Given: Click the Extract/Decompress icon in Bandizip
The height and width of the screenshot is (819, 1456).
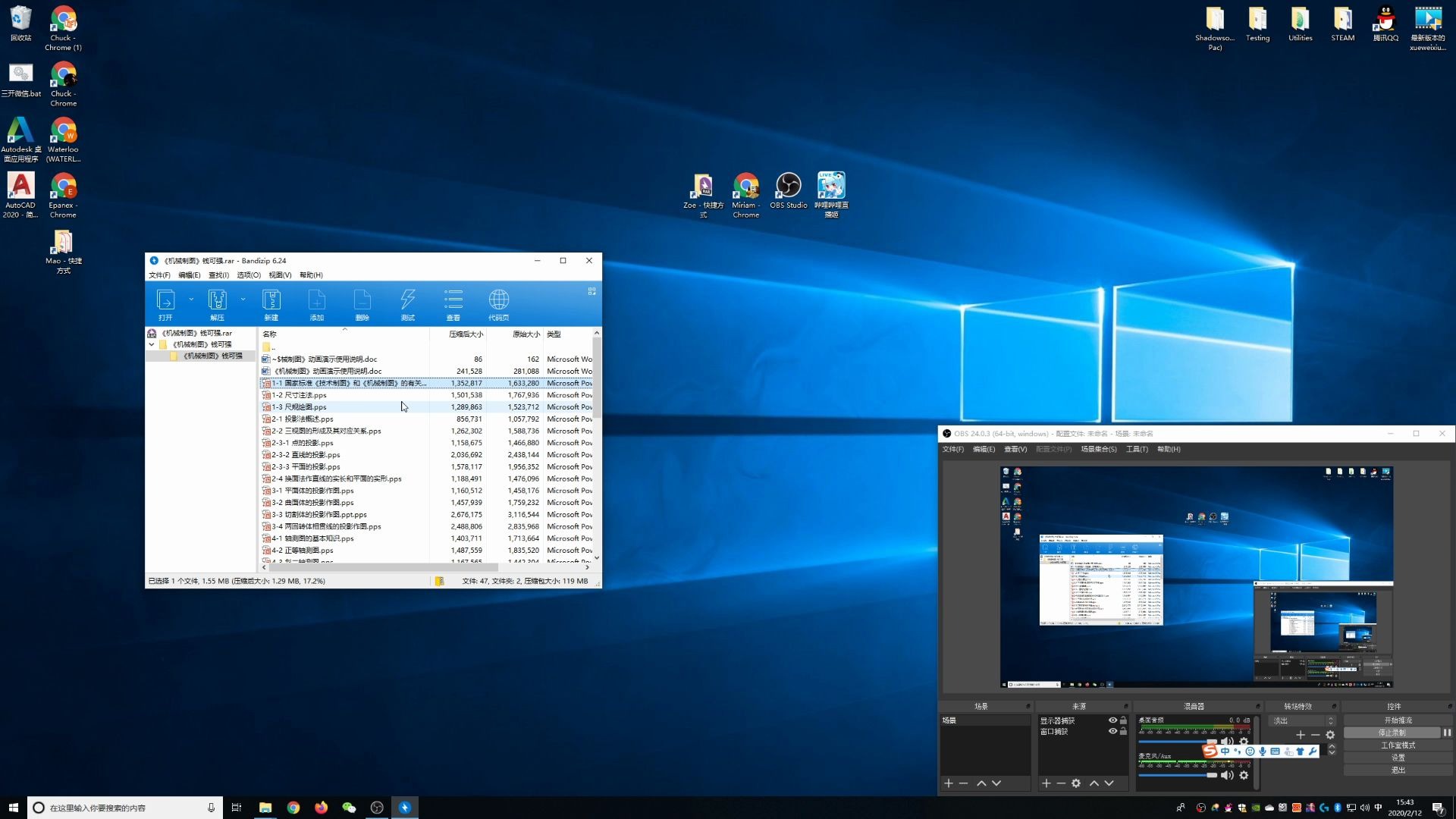Looking at the screenshot, I should [217, 303].
